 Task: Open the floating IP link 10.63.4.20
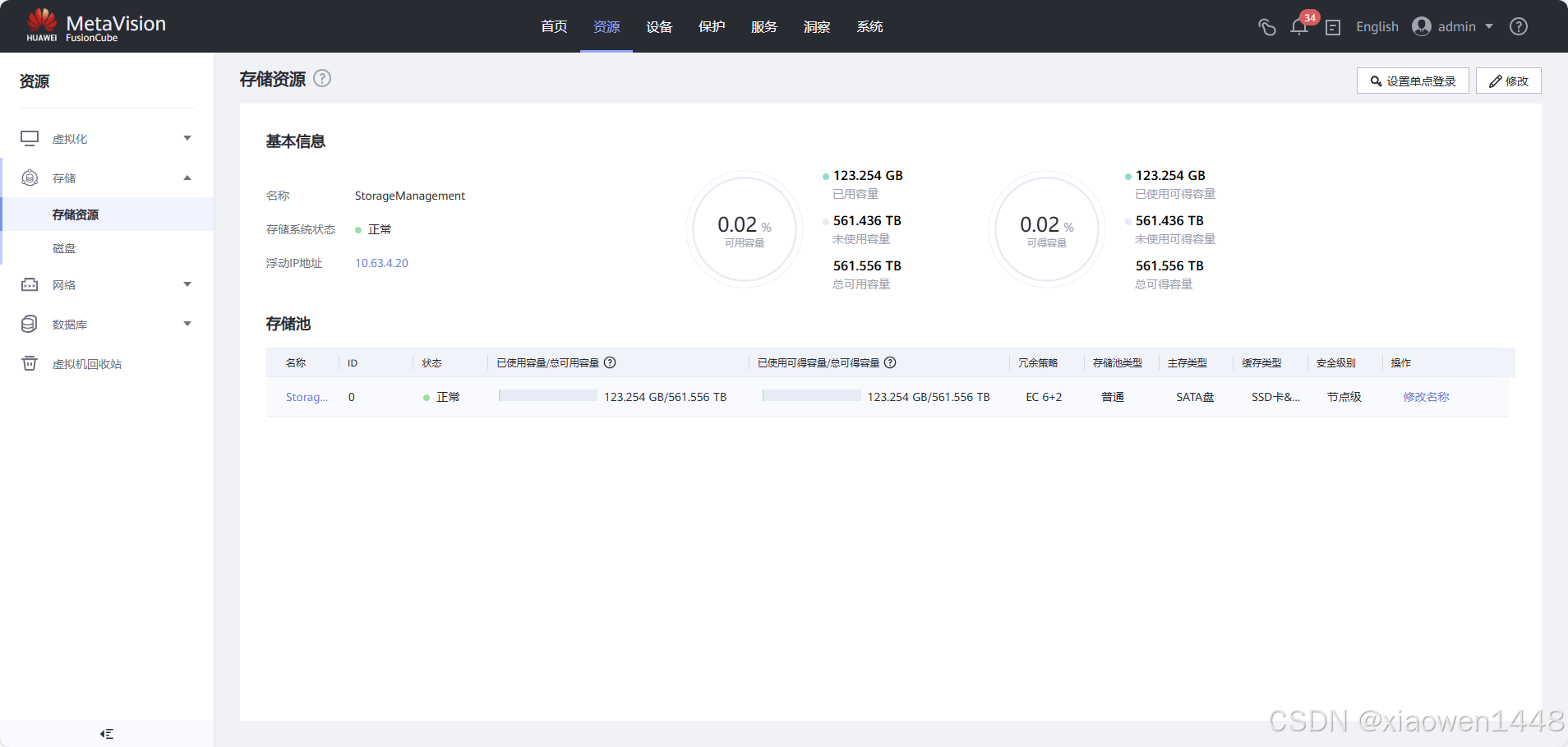tap(381, 263)
